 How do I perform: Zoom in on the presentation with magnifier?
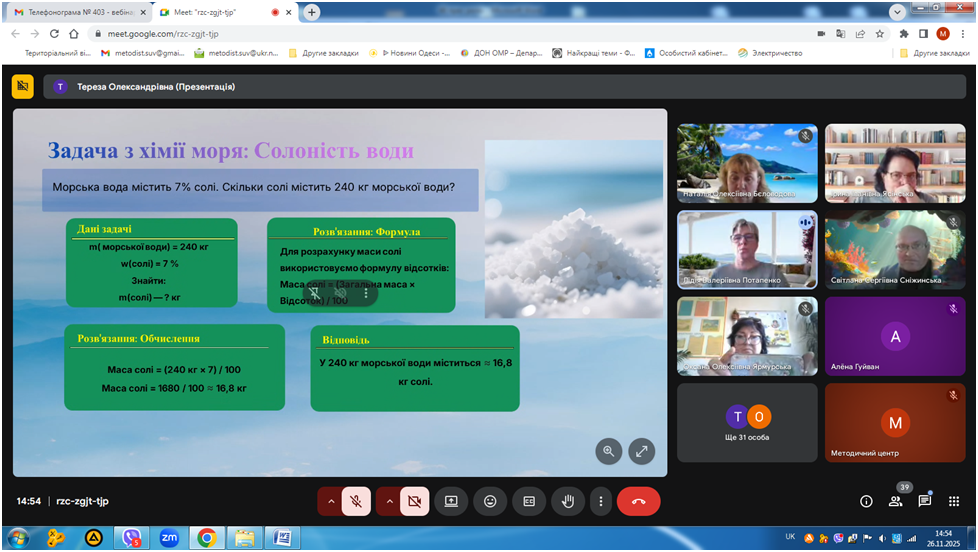coord(609,451)
